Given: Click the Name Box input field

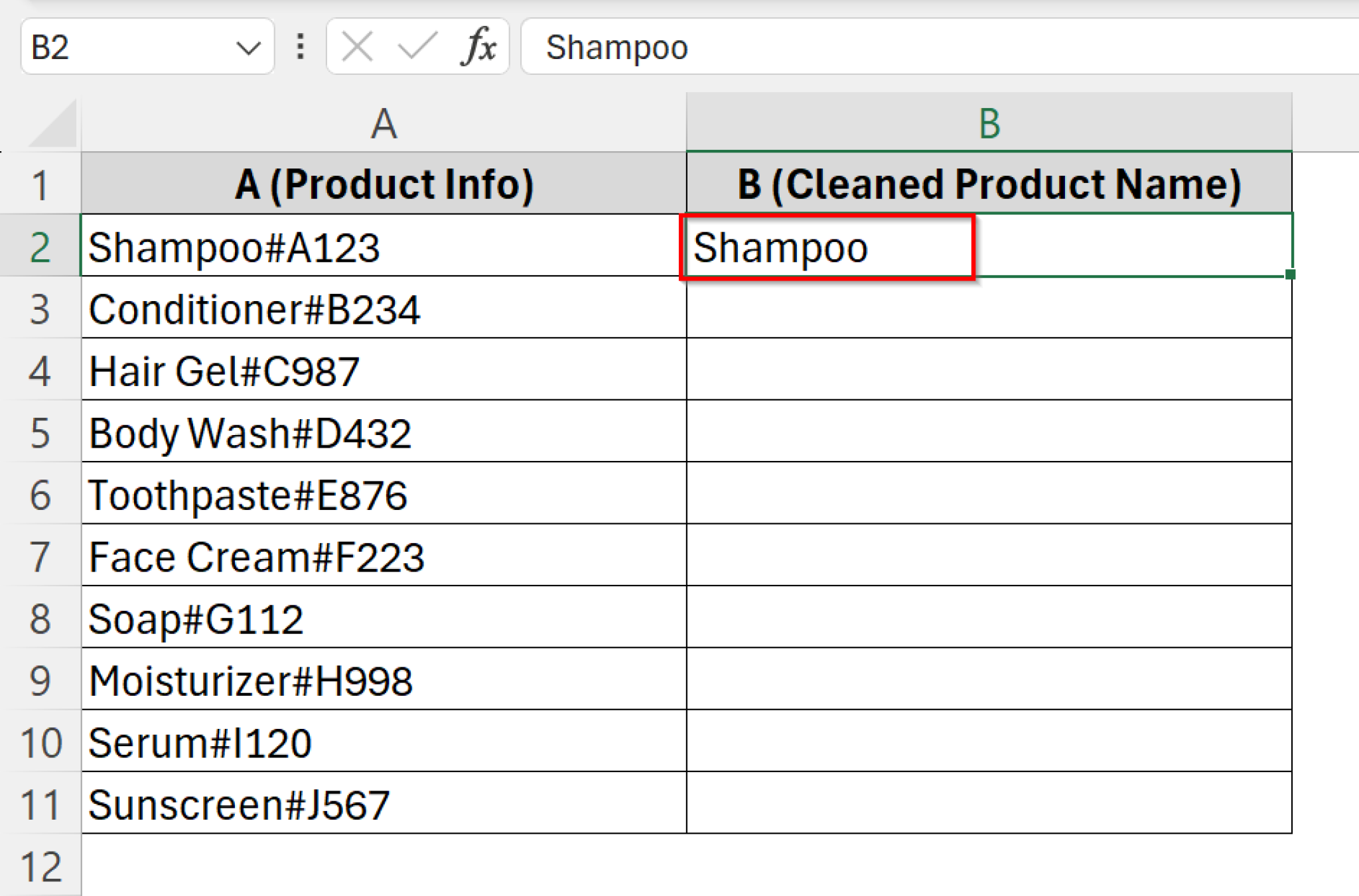Looking at the screenshot, I should (119, 46).
